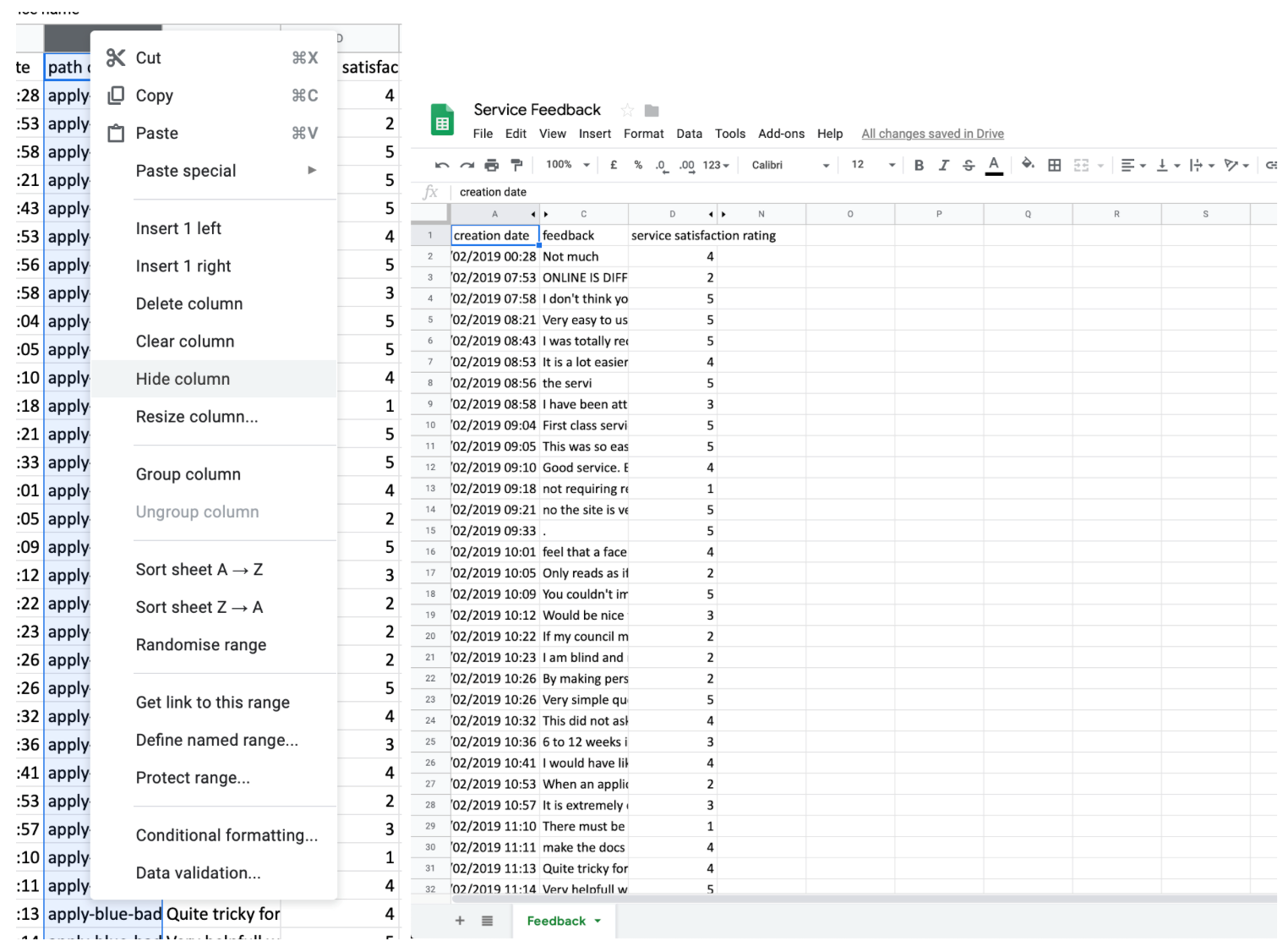Viewport: 1288px width, 952px height.
Task: Apply Bold formatting with the B icon
Action: [x=919, y=166]
